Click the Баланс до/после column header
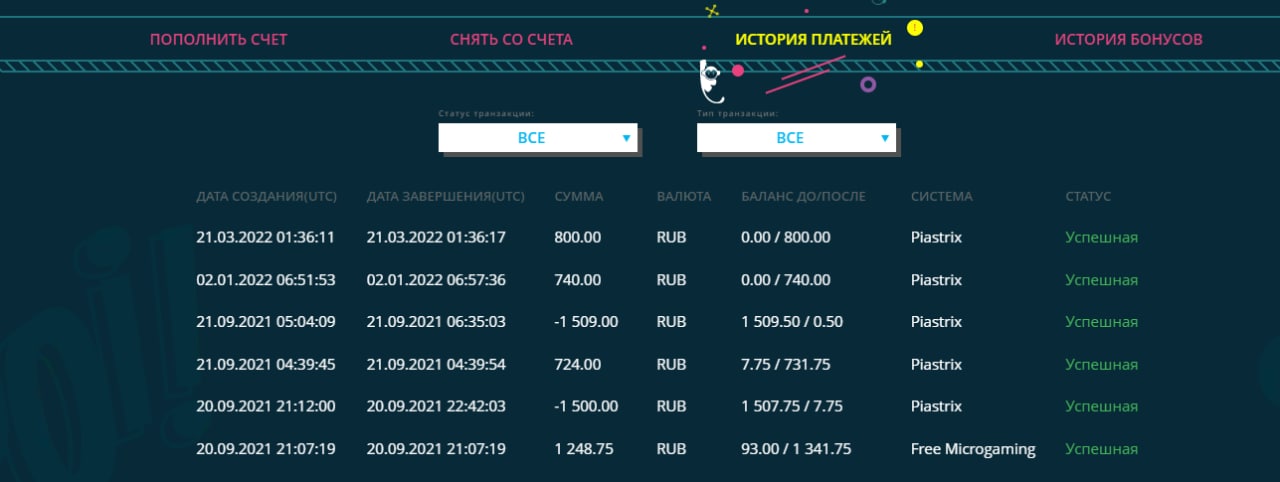The width and height of the screenshot is (1280, 482). pos(803,196)
